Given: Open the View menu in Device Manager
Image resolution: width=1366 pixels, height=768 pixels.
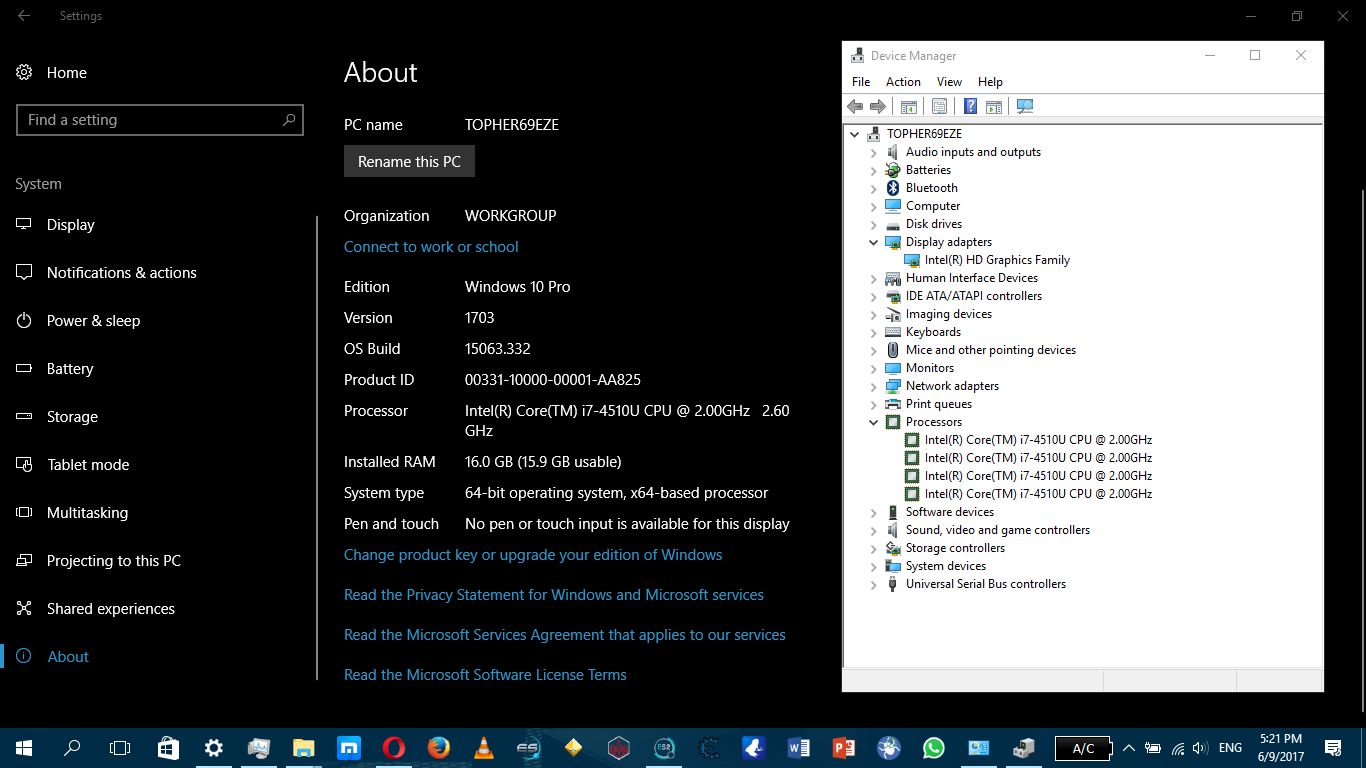Looking at the screenshot, I should (x=949, y=82).
